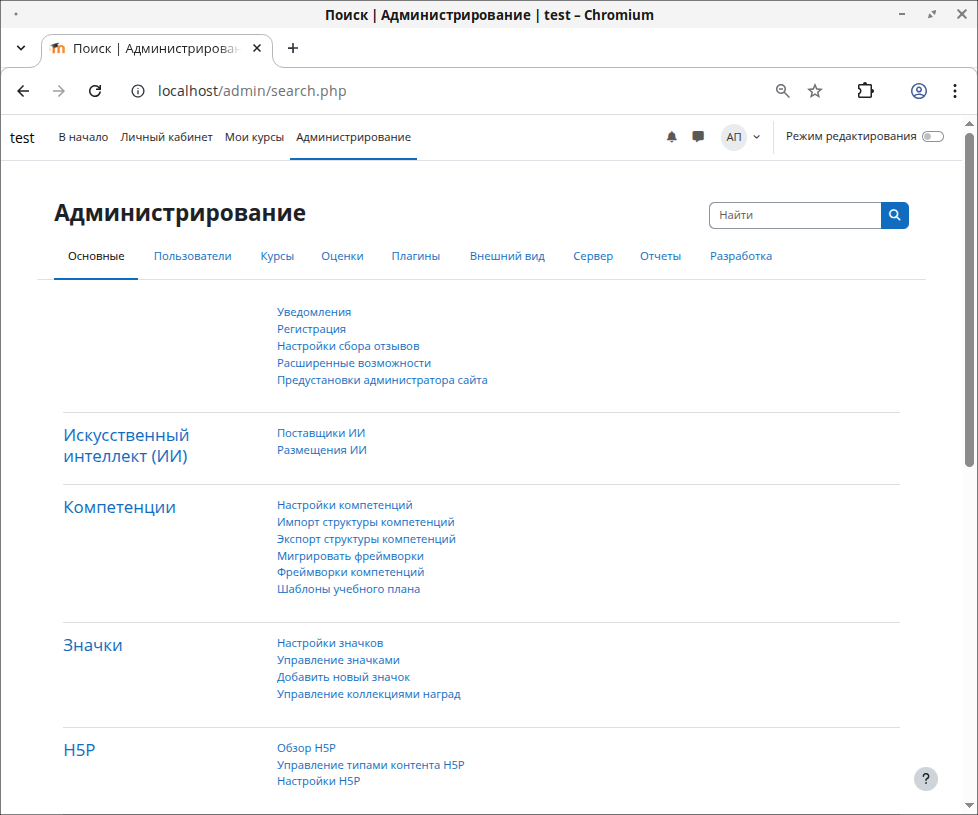Click the Найти search input field

pyautogui.click(x=794, y=215)
